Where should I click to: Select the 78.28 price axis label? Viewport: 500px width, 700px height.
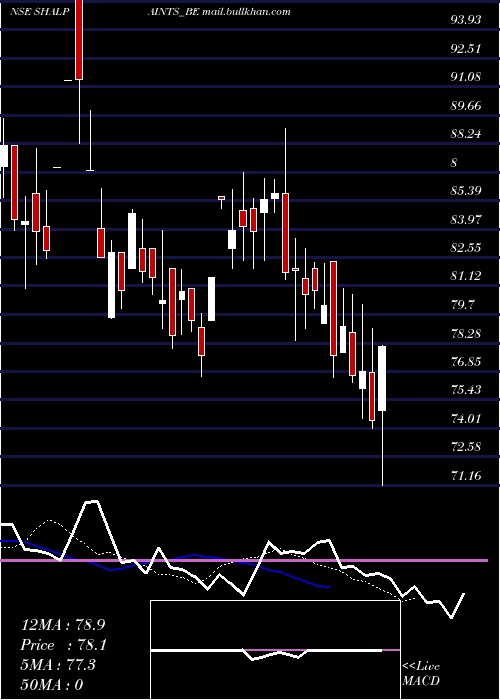coord(466,333)
